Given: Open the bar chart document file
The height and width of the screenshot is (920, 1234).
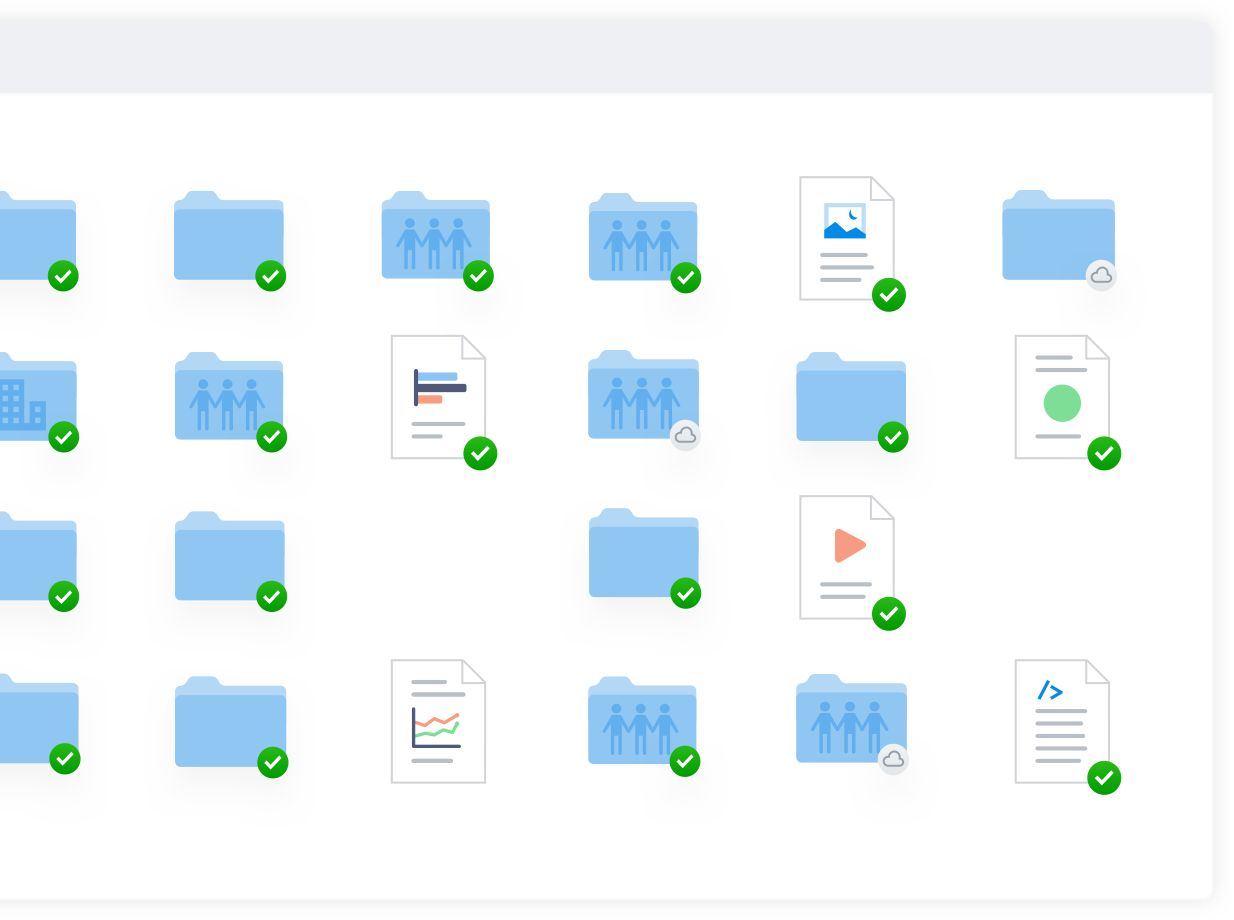Looking at the screenshot, I should (x=438, y=396).
